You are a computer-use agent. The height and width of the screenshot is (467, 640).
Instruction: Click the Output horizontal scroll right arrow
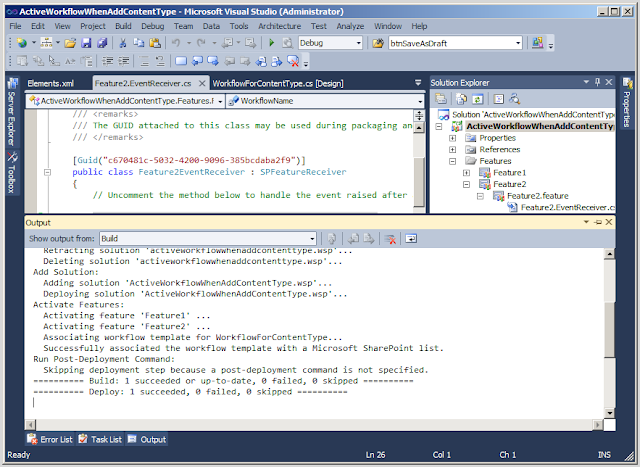[x=598, y=425]
